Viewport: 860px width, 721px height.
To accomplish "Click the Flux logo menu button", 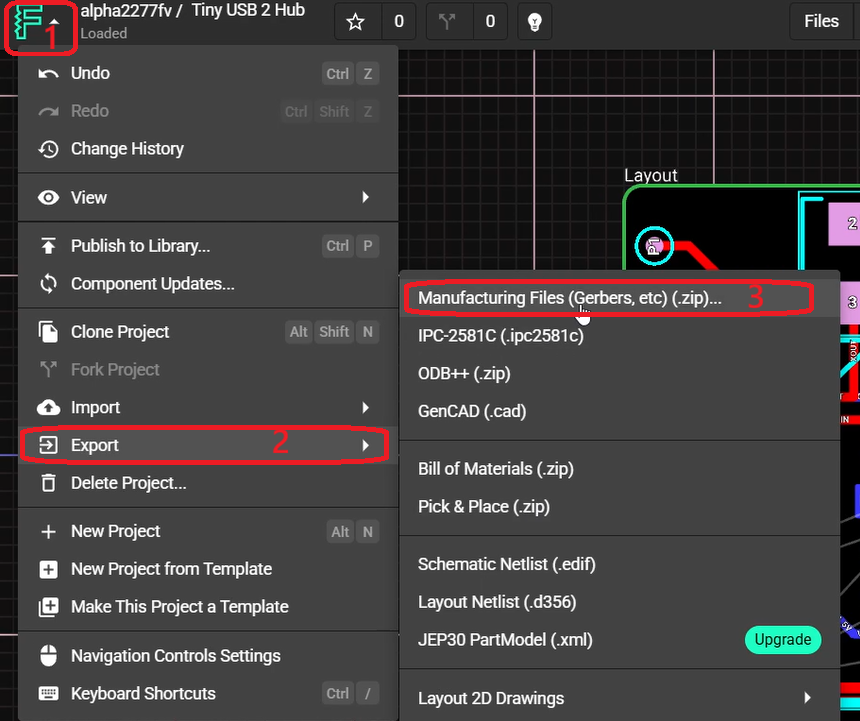I will [x=37, y=24].
